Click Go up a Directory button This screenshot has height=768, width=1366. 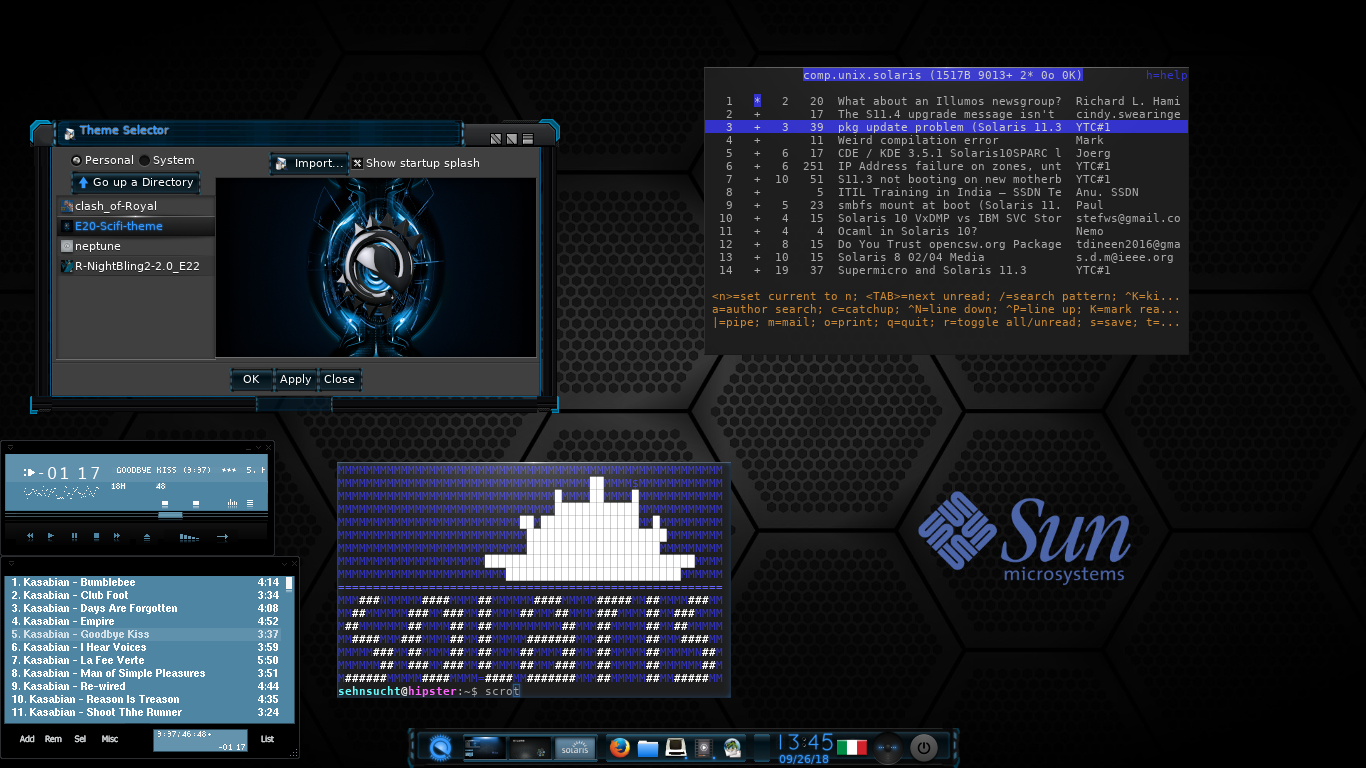click(135, 183)
